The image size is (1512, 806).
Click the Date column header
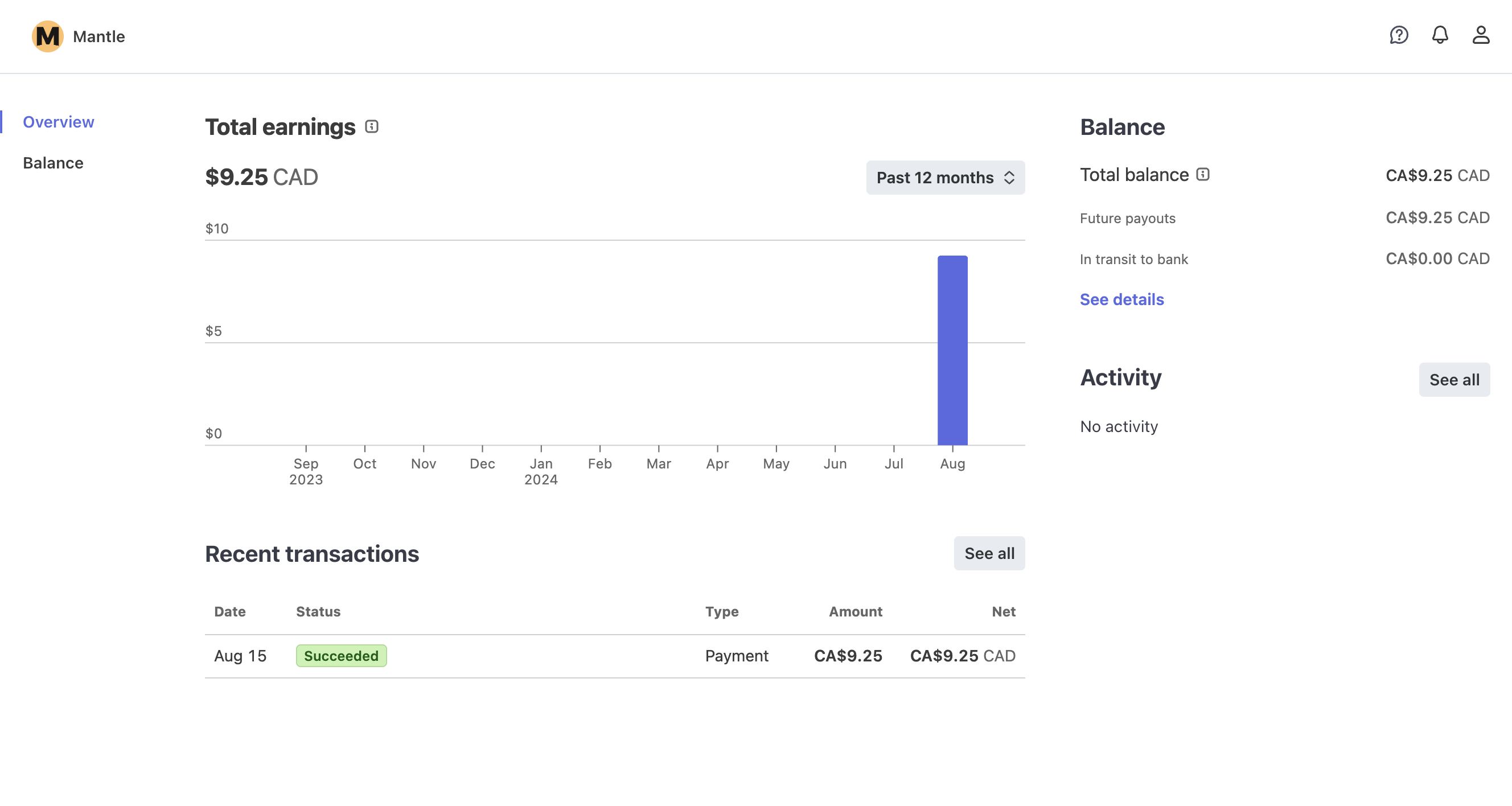coord(229,611)
